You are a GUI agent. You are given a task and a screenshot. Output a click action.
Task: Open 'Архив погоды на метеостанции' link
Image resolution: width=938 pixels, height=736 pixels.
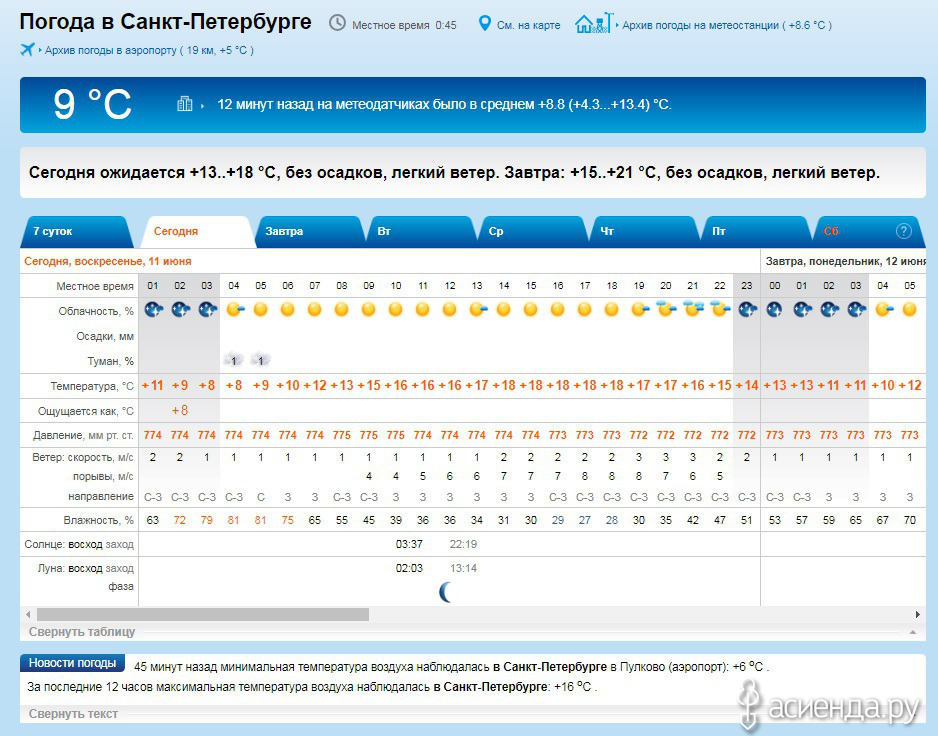tap(726, 25)
